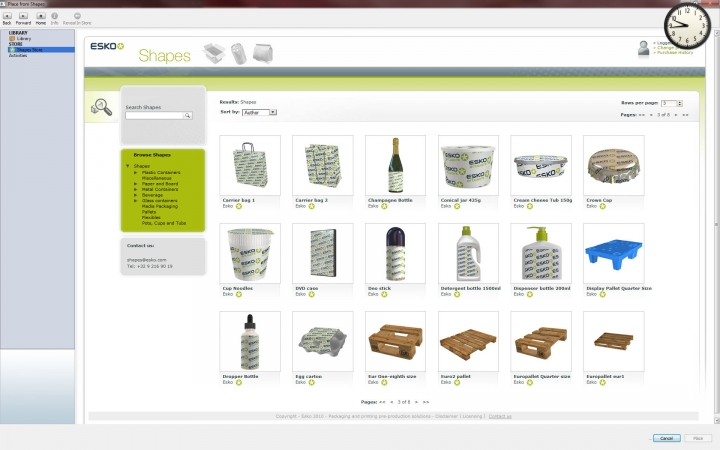Image resolution: width=720 pixels, height=450 pixels.
Task: Click the Back toolbar icon
Action: click(x=7, y=16)
